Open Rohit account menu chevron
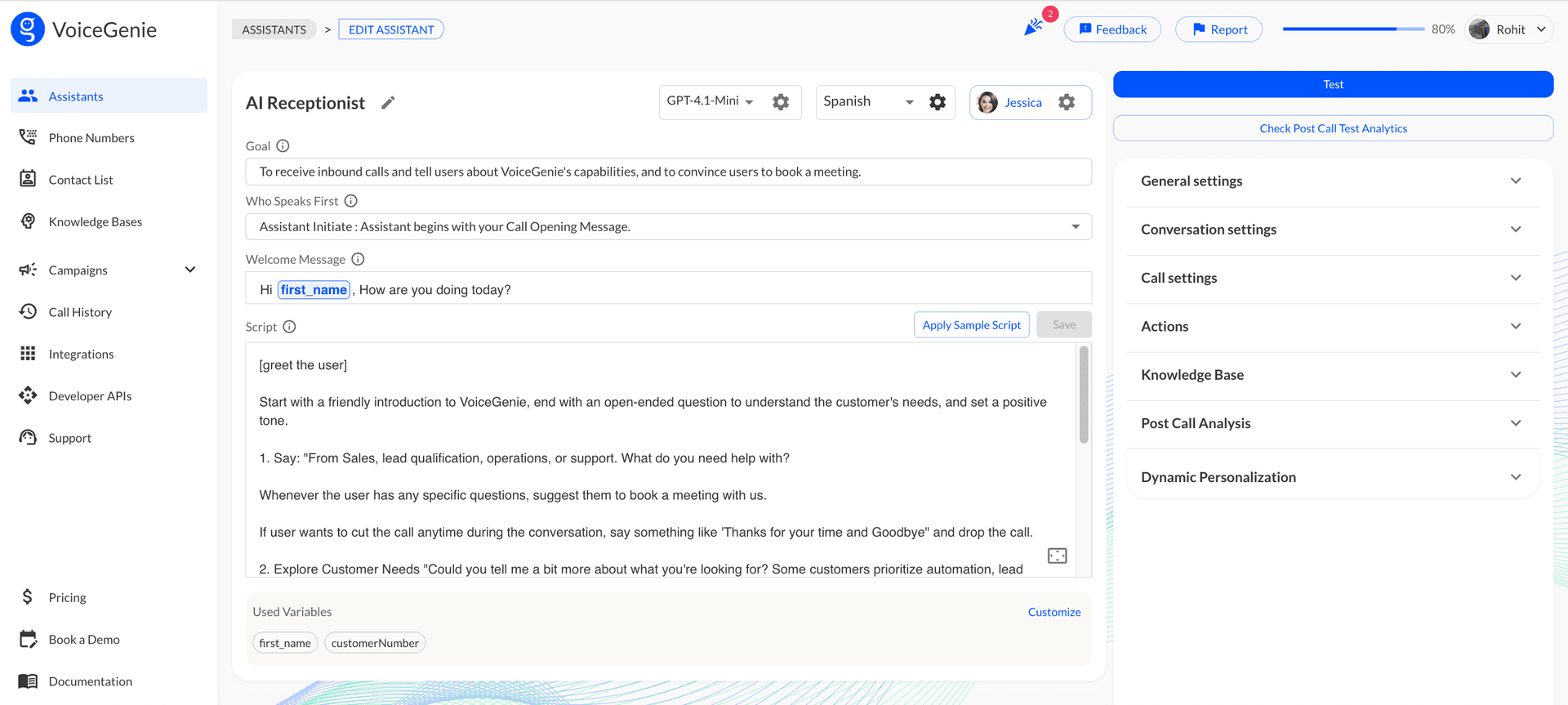Viewport: 1568px width, 705px height. click(x=1540, y=29)
